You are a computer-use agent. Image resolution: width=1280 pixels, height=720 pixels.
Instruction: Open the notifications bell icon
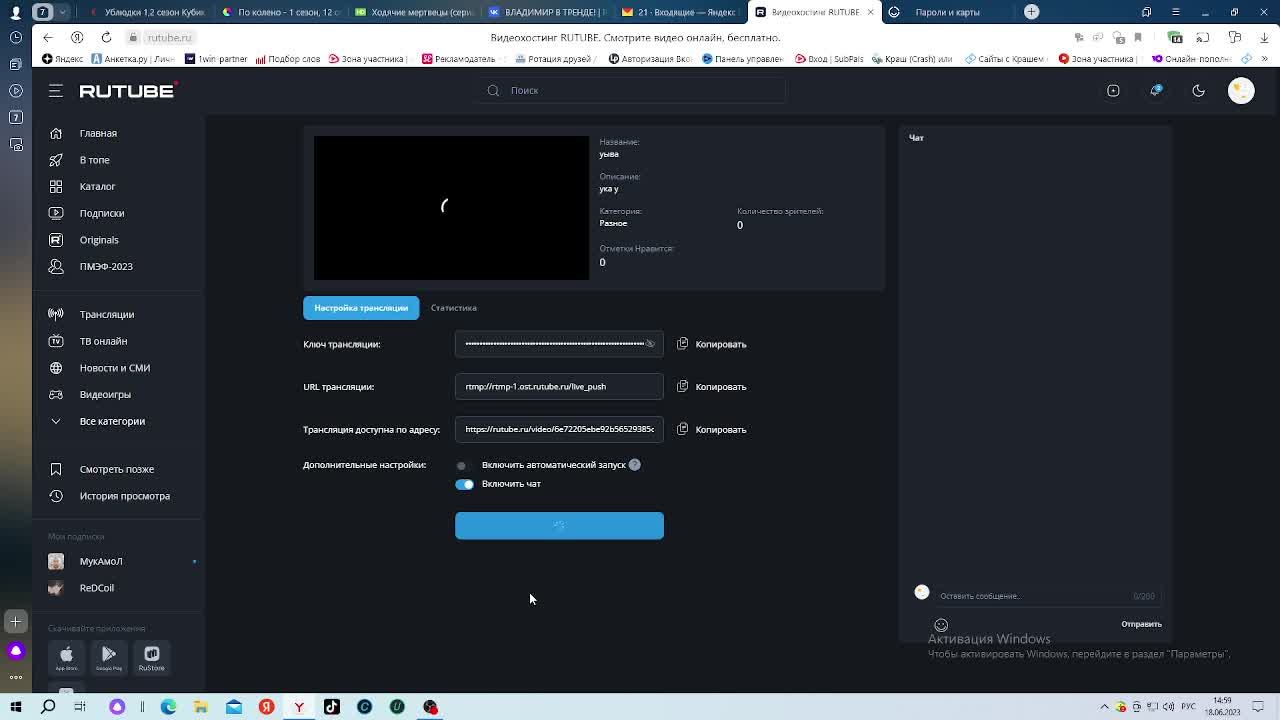1156,90
